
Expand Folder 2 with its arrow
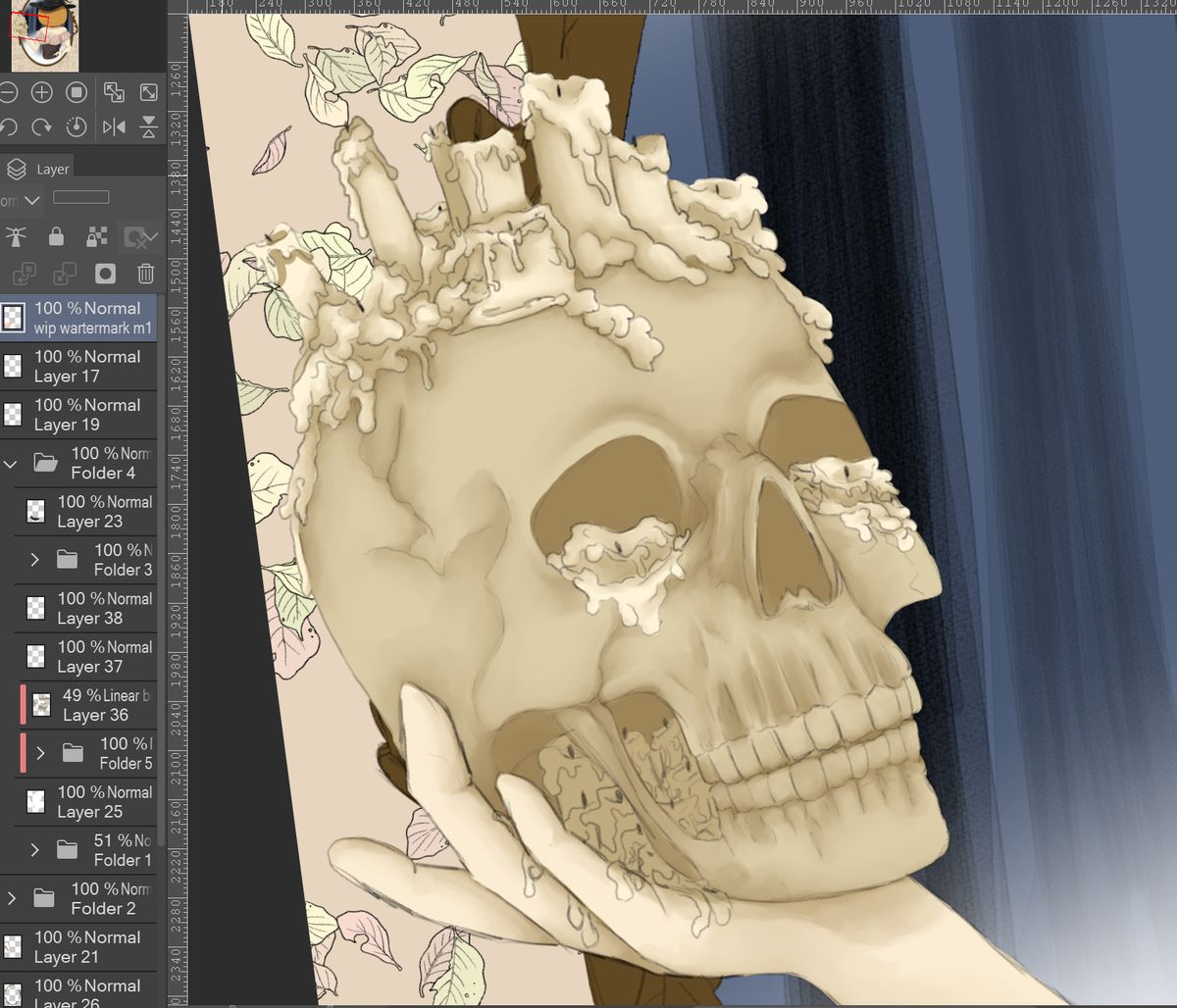[11, 898]
